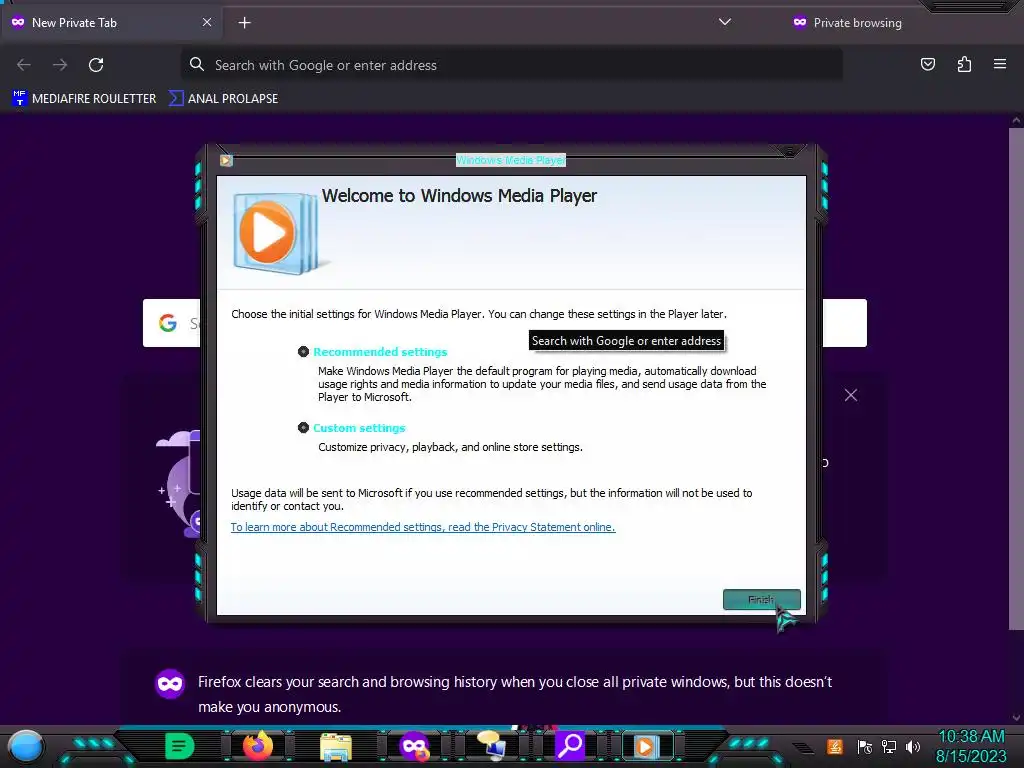Open a new tab with plus button
The width and height of the screenshot is (1024, 768).
pyautogui.click(x=244, y=23)
